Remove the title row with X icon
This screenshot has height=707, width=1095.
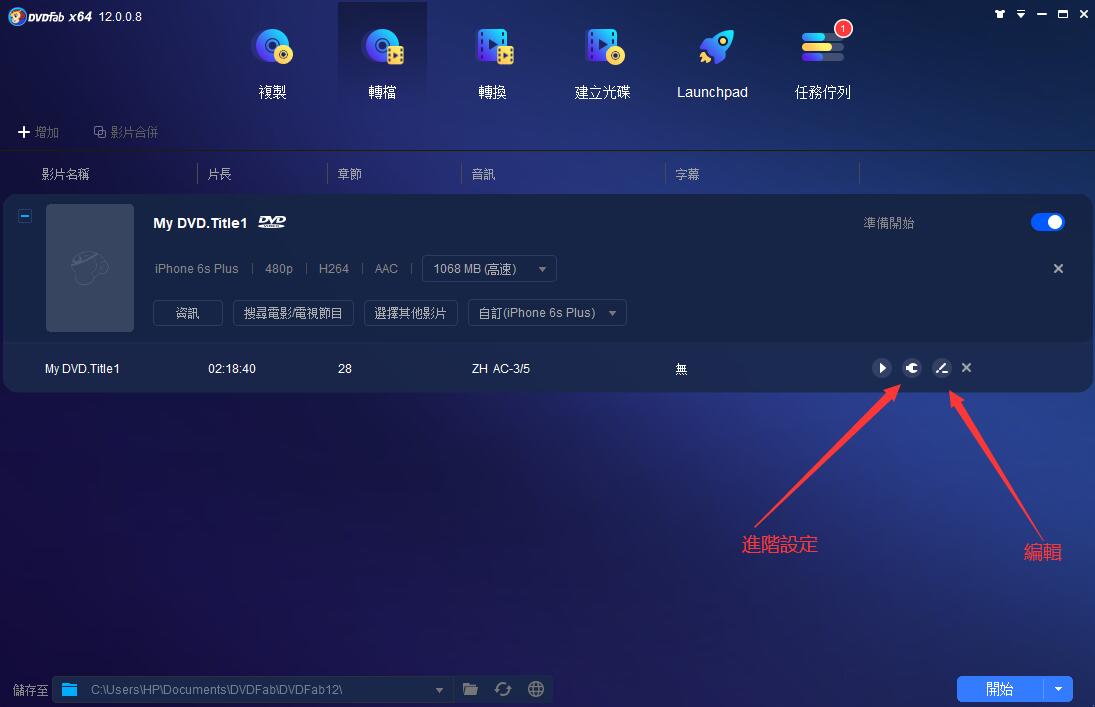point(967,367)
